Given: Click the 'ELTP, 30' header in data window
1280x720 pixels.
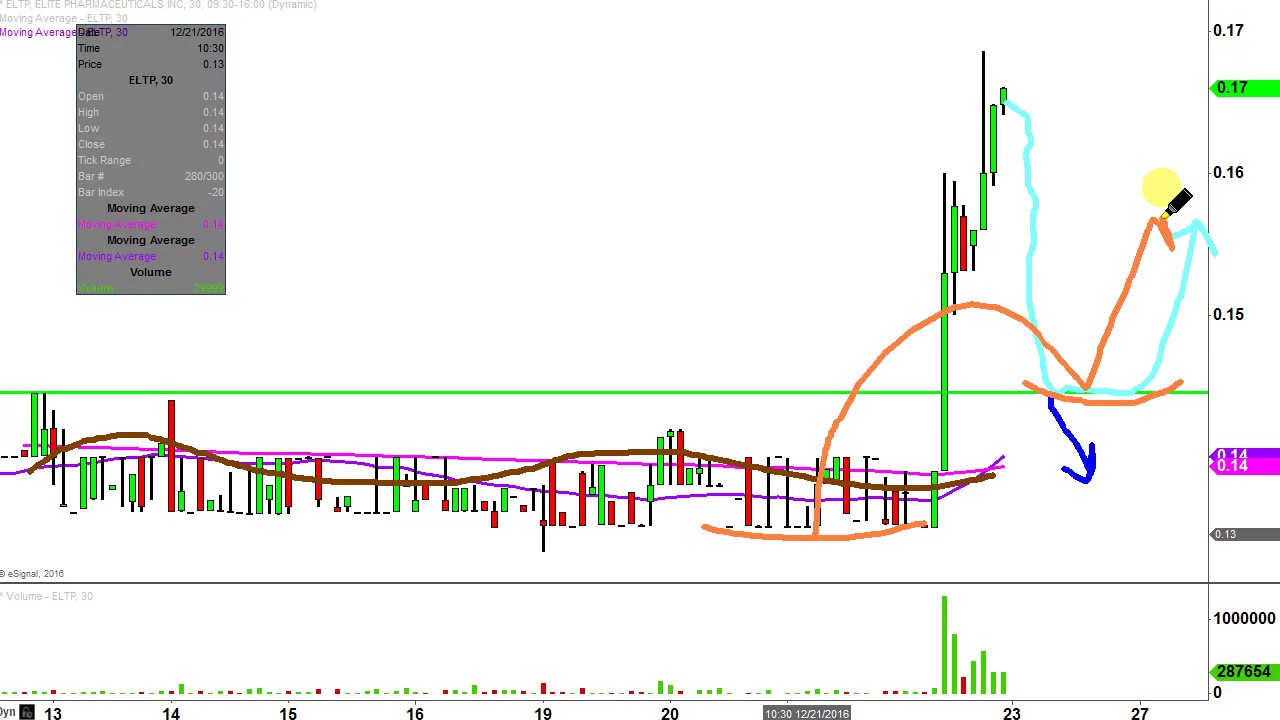Looking at the screenshot, I should point(151,80).
